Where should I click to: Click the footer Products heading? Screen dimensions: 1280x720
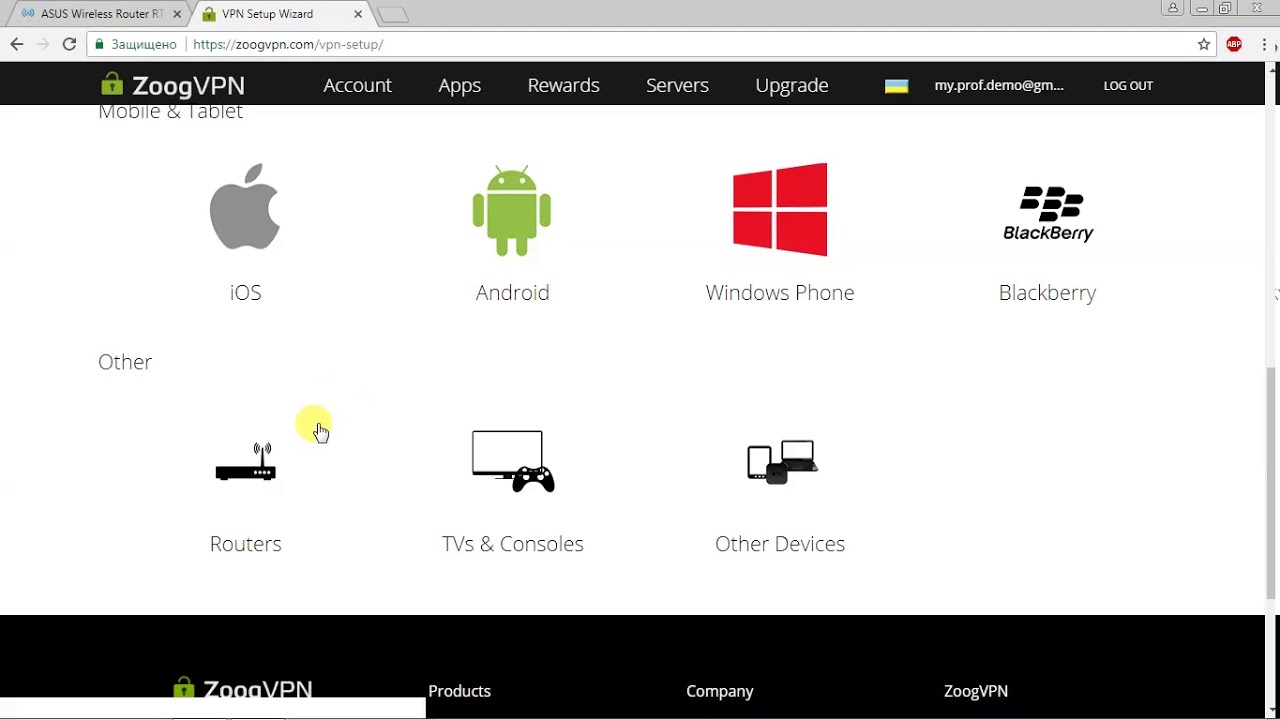tap(460, 691)
